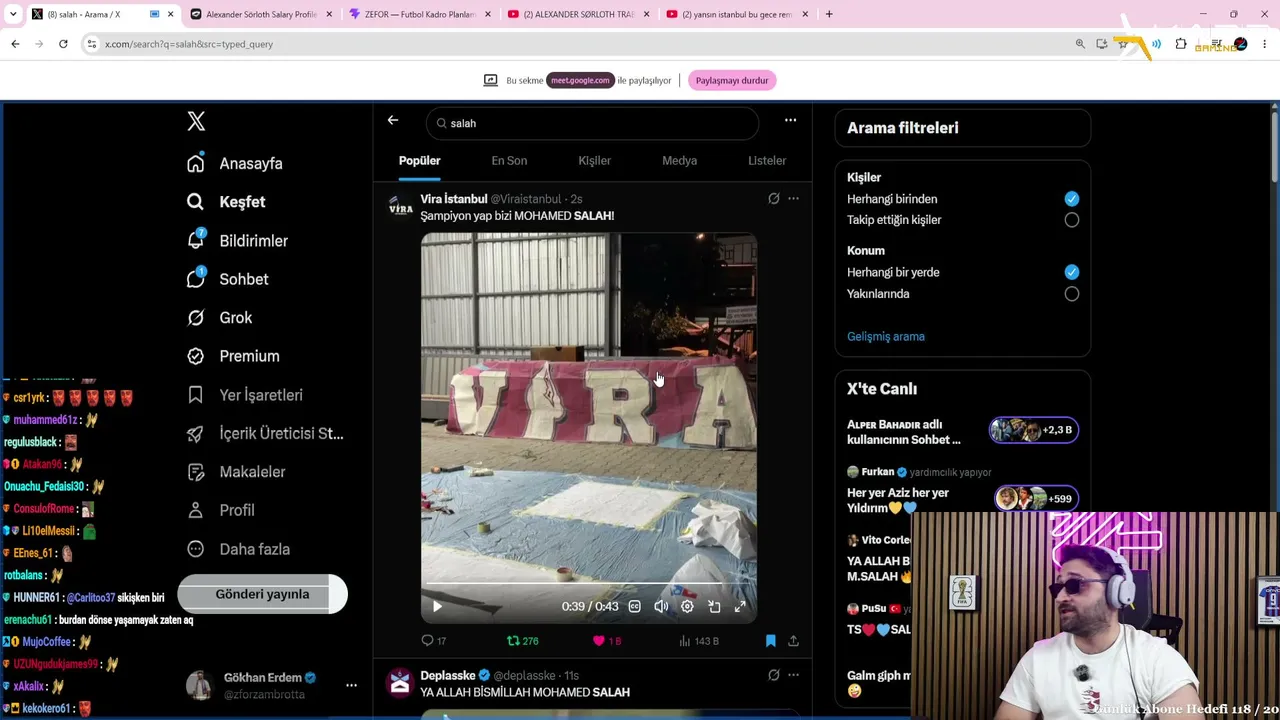The image size is (1280, 720).
Task: Bookmark this page with star icon
Action: [1123, 44]
